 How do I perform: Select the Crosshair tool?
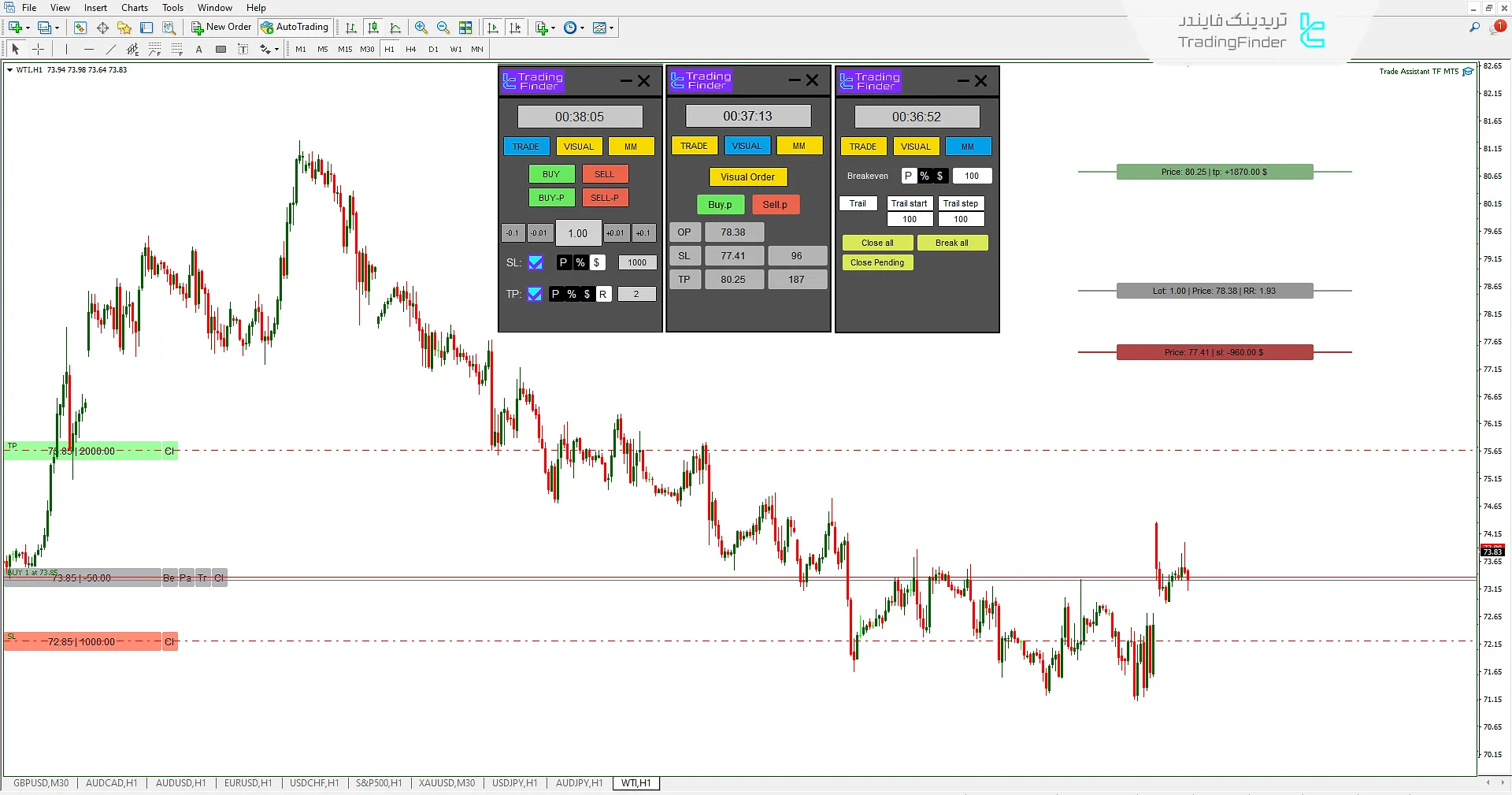pyautogui.click(x=39, y=49)
